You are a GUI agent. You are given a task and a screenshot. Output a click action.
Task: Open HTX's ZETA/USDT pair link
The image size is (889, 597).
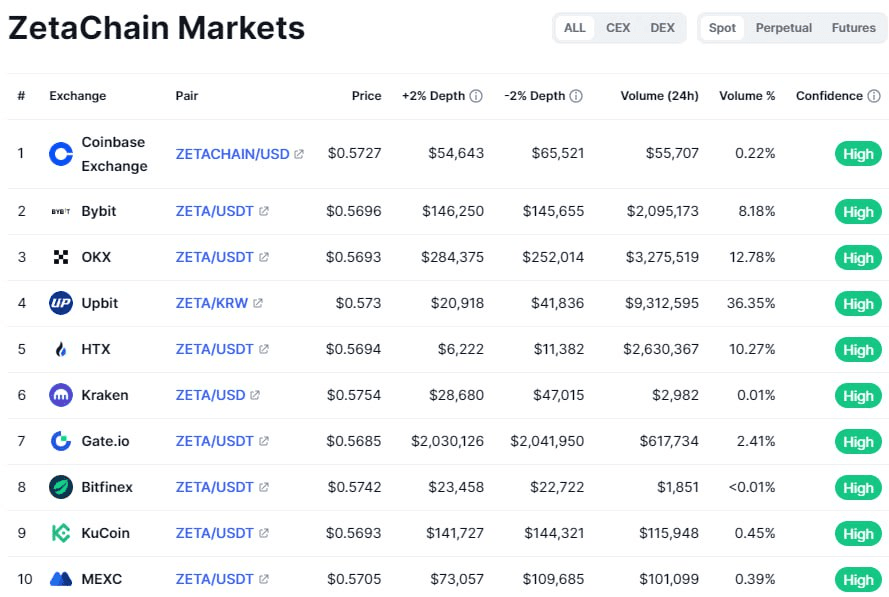(214, 349)
